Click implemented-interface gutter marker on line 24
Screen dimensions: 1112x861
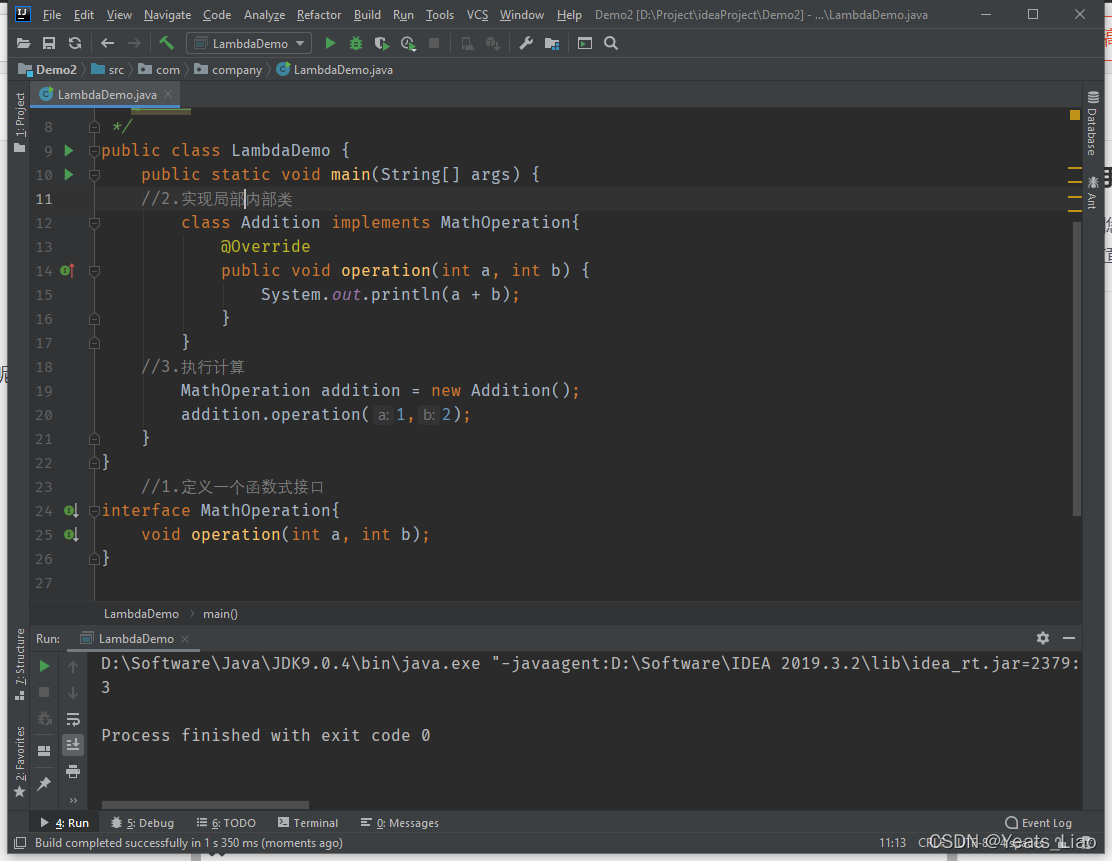point(70,511)
